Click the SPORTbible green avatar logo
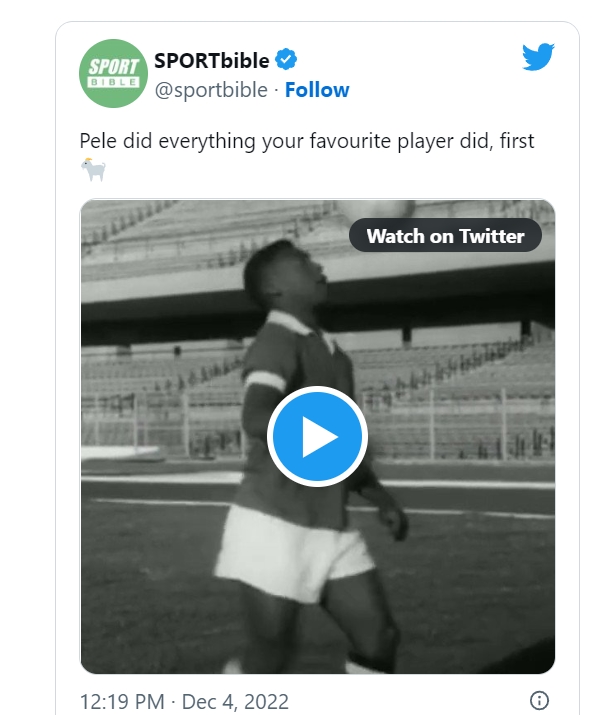Image resolution: width=603 pixels, height=715 pixels. click(113, 73)
